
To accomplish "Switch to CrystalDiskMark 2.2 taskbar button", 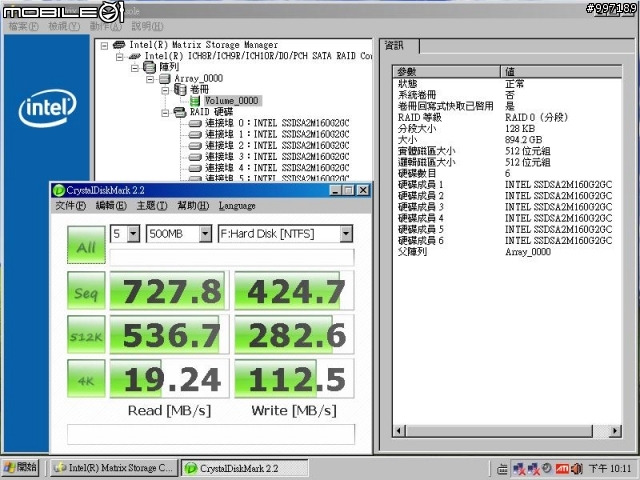I will coord(245,468).
